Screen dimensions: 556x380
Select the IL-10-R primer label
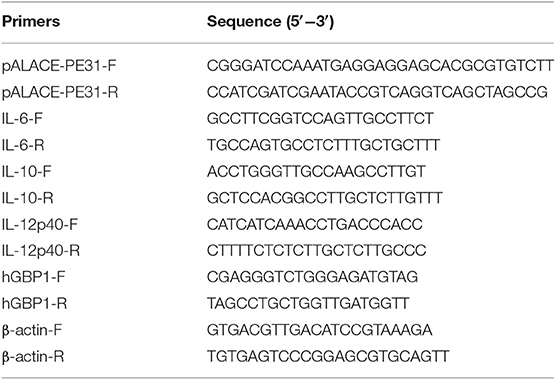28,198
